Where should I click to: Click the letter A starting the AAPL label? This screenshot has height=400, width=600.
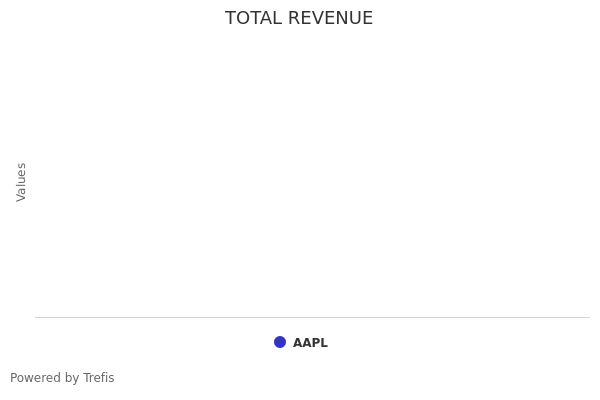(x=297, y=343)
